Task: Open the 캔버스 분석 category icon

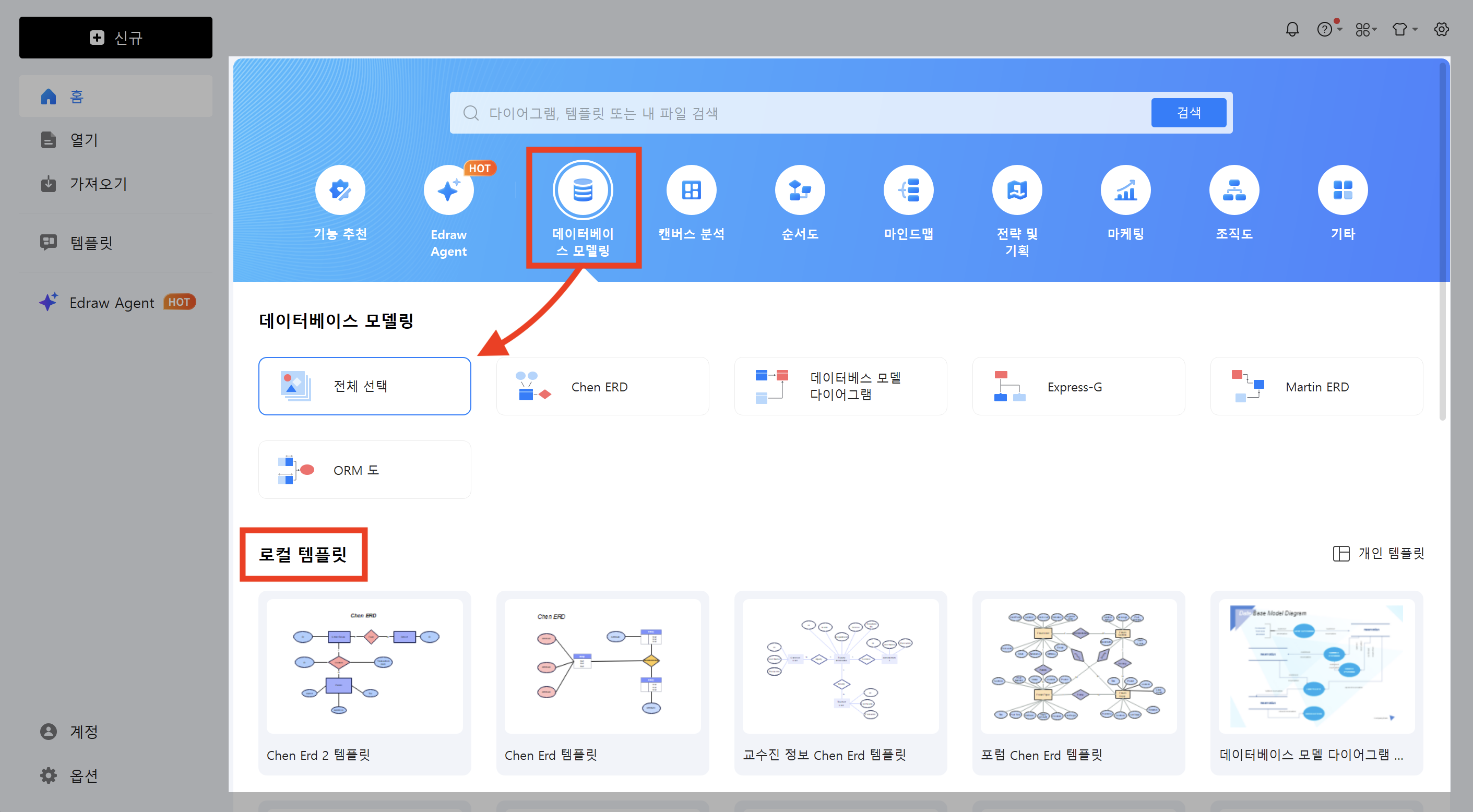Action: coord(691,190)
